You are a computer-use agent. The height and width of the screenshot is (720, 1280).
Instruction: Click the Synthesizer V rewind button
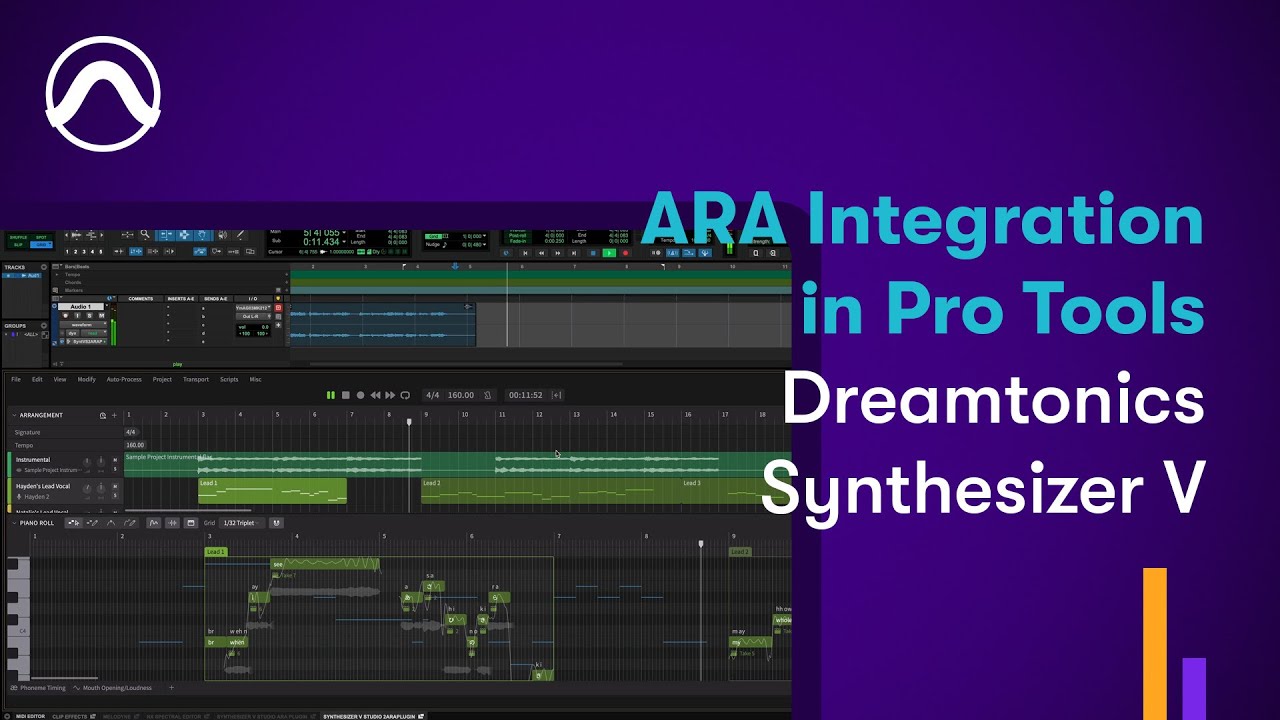pos(375,395)
